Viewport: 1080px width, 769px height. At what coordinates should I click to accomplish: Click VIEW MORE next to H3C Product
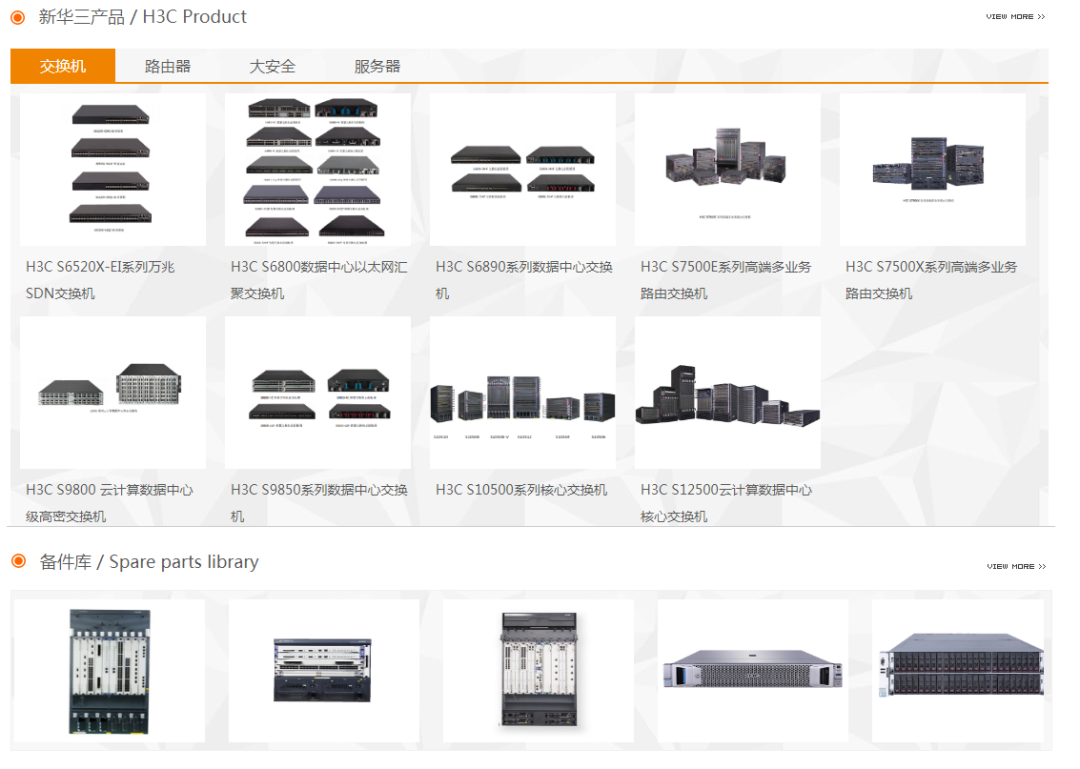(x=1015, y=17)
